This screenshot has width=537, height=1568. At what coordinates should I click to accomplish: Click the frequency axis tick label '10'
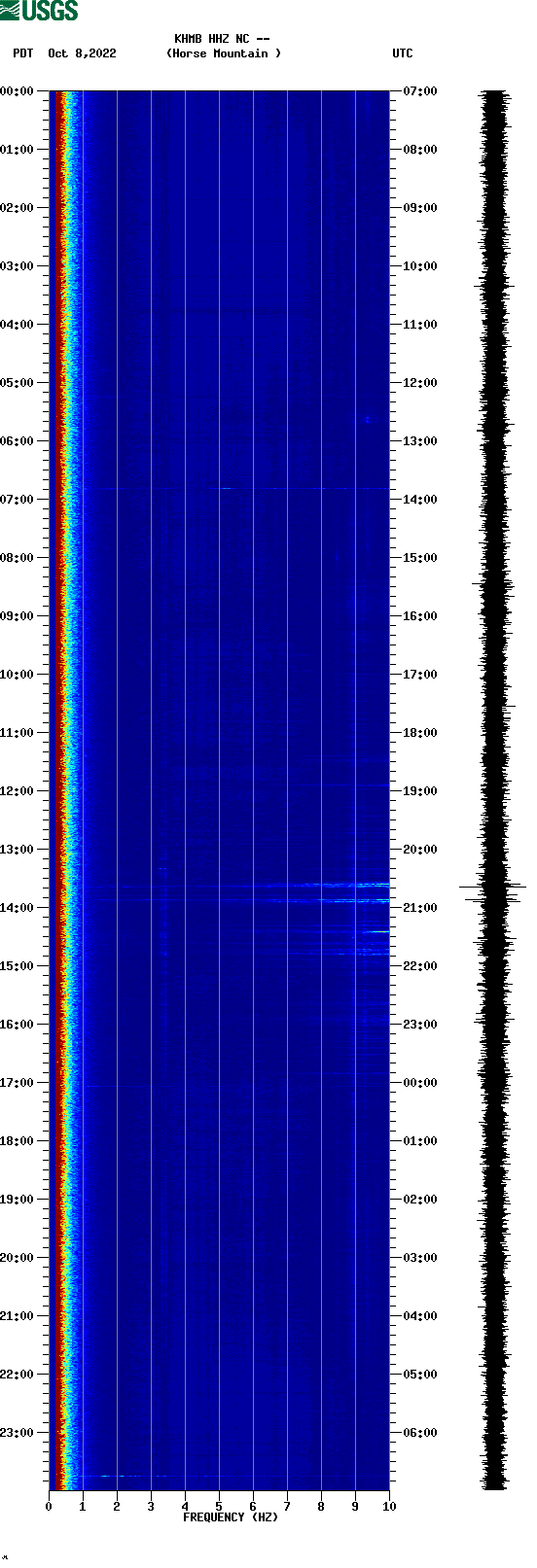tap(389, 1507)
